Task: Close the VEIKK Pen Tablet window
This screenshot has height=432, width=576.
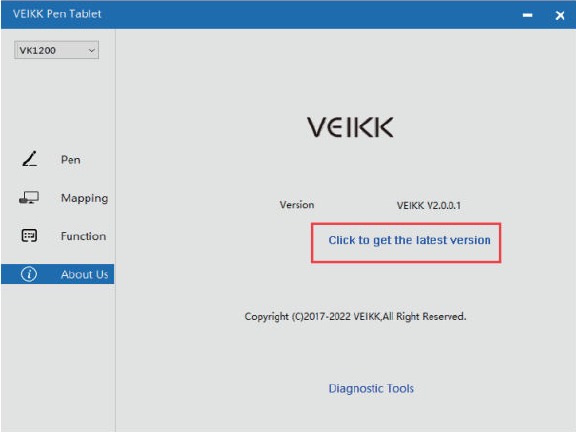Action: pos(560,15)
